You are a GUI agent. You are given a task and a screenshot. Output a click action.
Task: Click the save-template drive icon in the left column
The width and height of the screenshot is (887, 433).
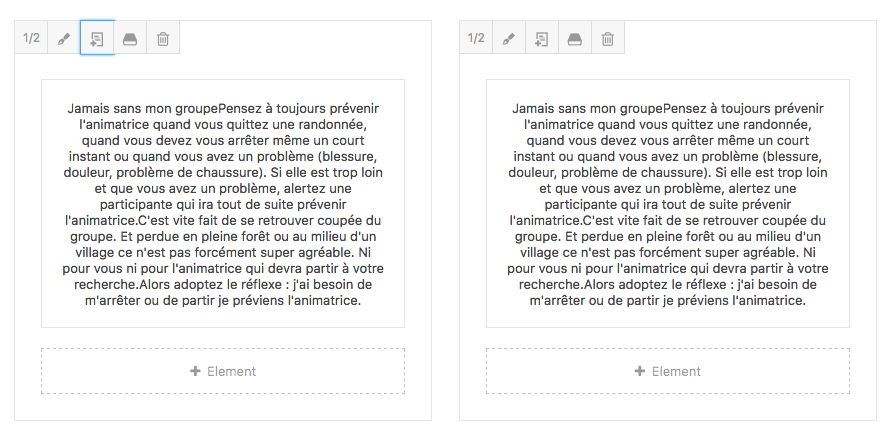(x=130, y=39)
